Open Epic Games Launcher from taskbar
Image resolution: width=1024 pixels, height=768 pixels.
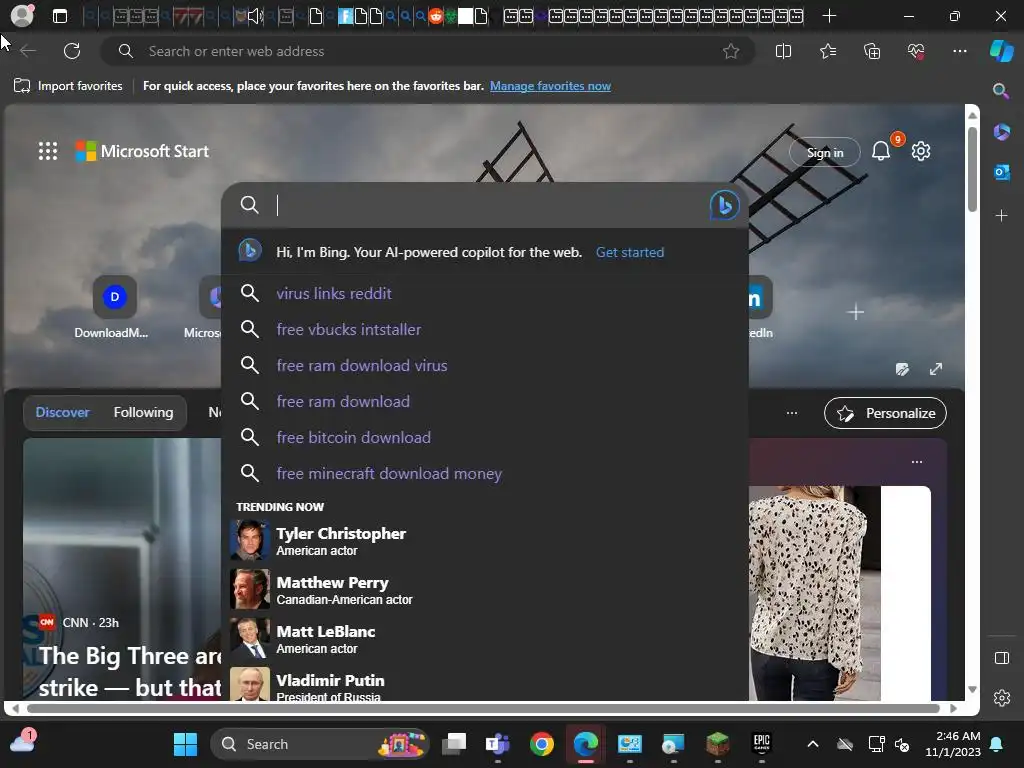tap(761, 744)
